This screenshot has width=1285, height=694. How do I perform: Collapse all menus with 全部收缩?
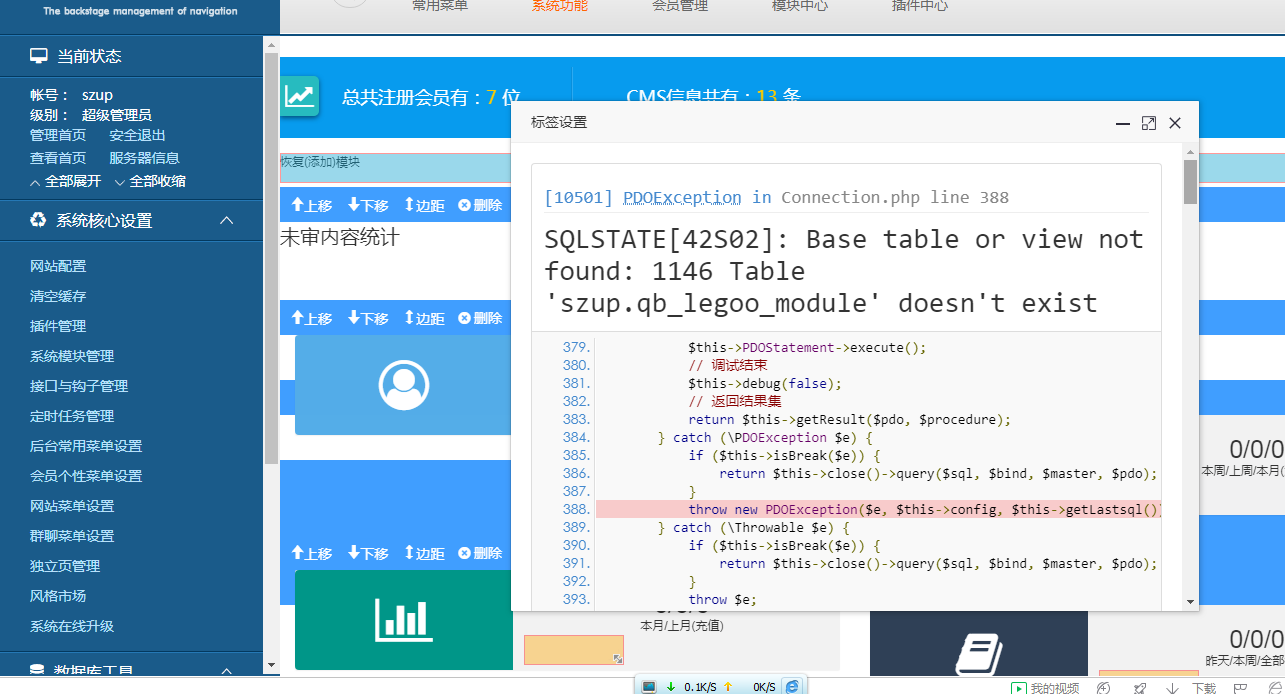pyautogui.click(x=150, y=181)
